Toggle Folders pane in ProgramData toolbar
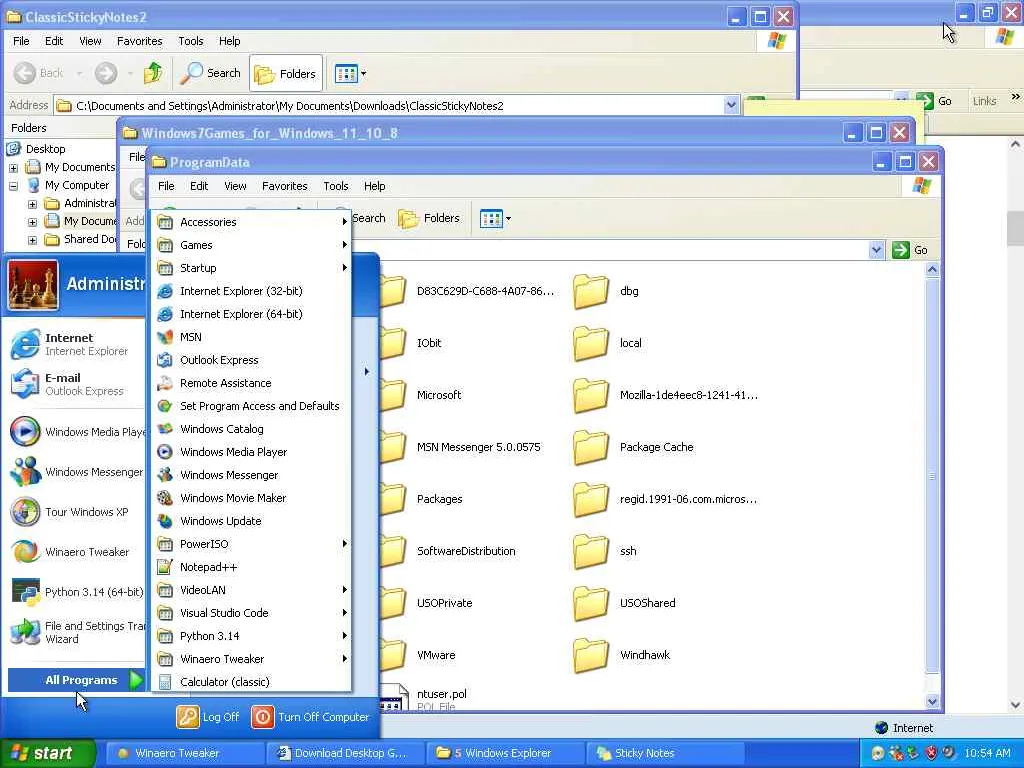 pyautogui.click(x=430, y=219)
